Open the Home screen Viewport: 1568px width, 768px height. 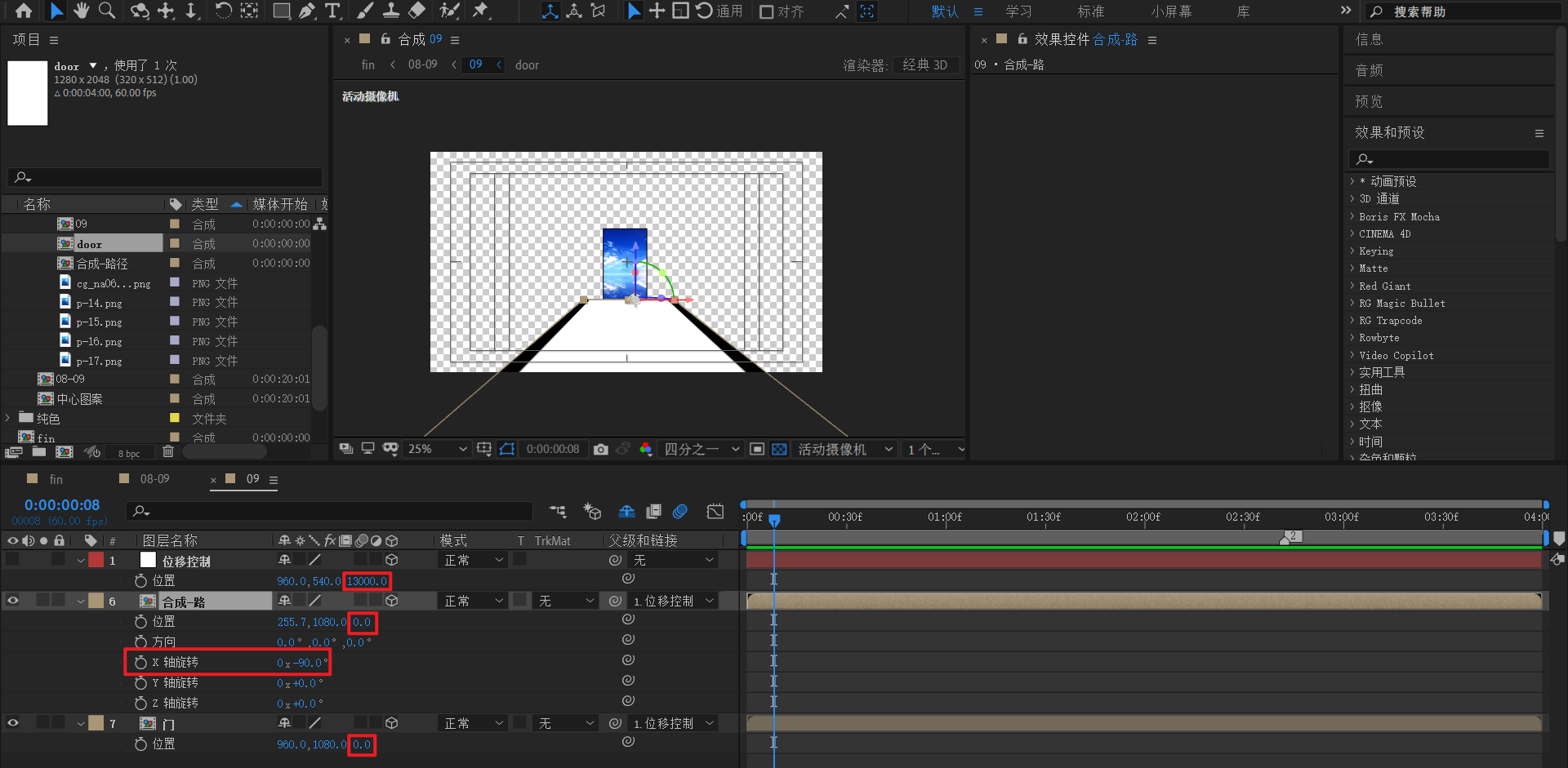(x=24, y=11)
